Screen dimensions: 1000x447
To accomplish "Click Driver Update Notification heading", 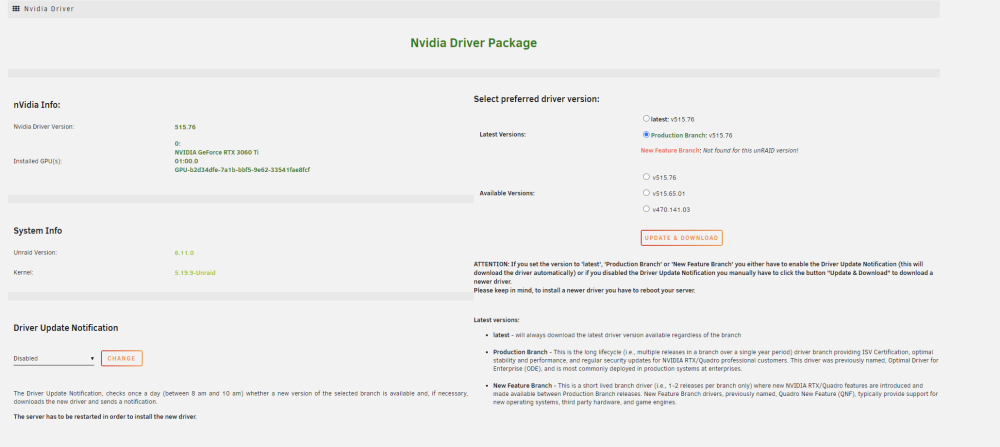I will (66, 328).
